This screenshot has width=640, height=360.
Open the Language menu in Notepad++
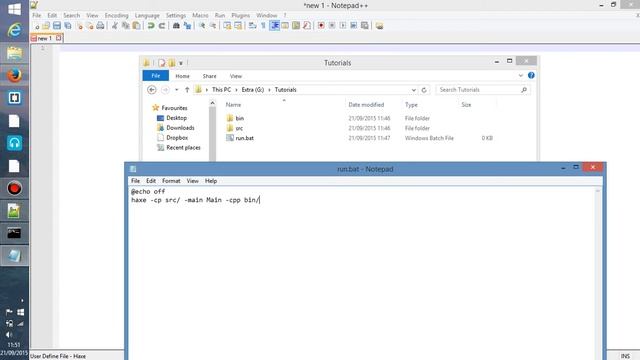pos(147,15)
